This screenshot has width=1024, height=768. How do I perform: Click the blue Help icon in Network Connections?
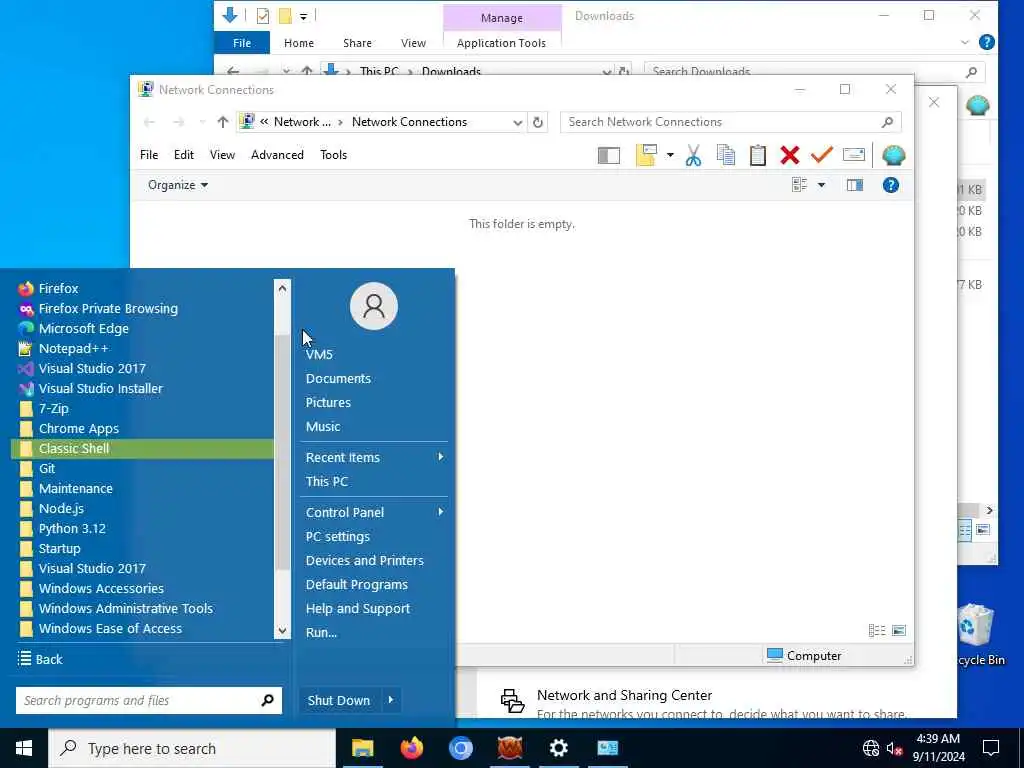tap(891, 185)
